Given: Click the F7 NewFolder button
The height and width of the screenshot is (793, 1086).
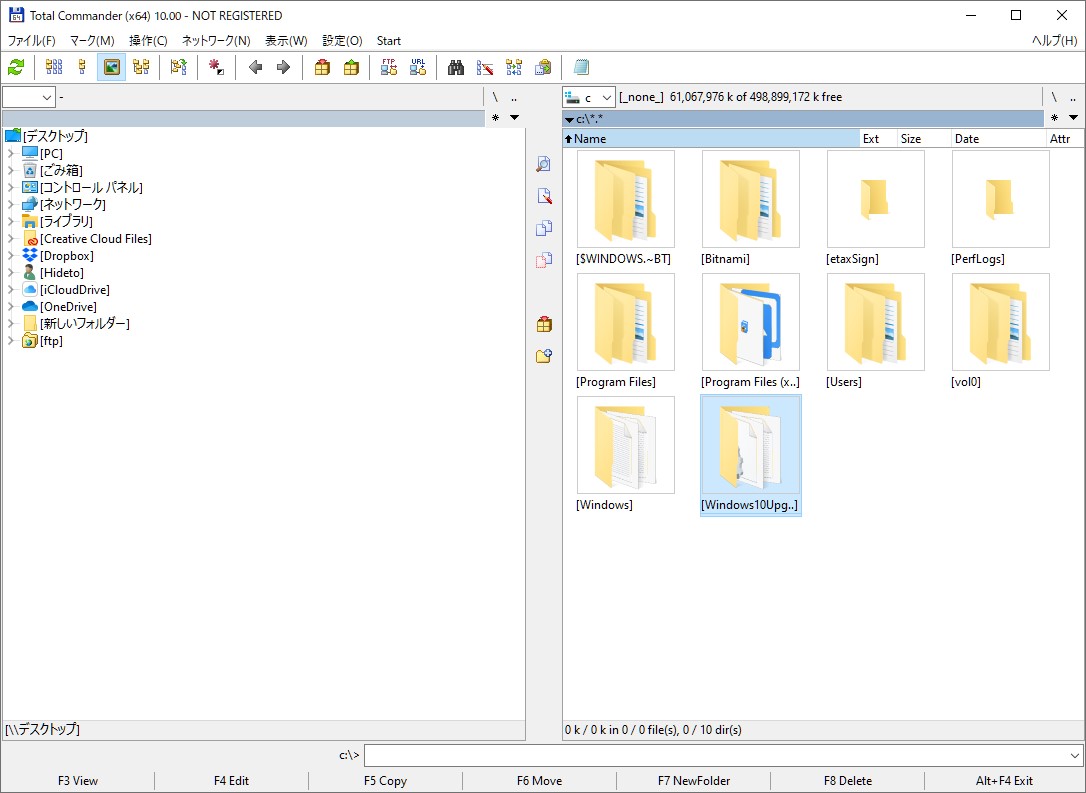Looking at the screenshot, I should 693,781.
